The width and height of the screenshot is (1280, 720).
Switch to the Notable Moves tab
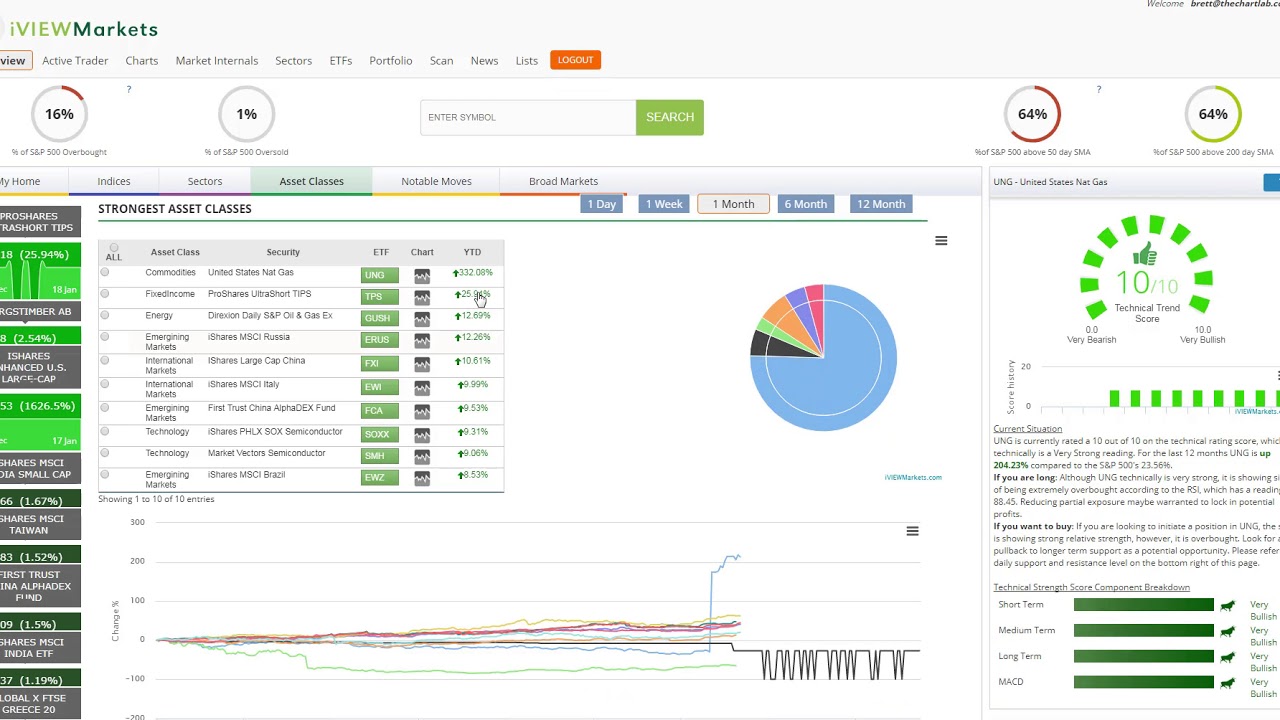click(436, 181)
